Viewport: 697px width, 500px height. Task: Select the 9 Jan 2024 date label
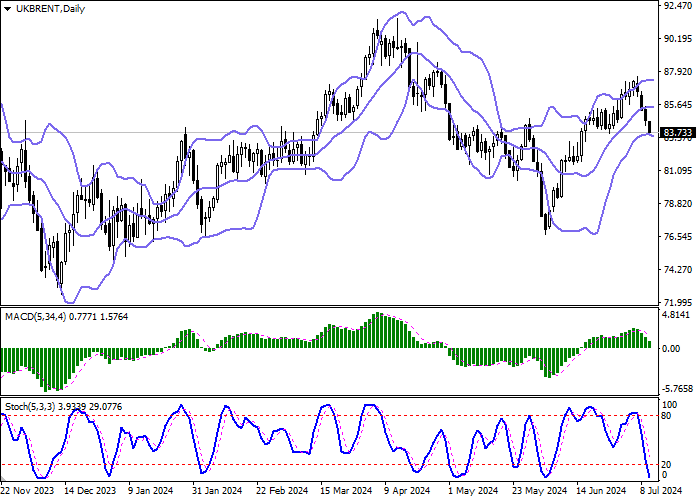[151, 491]
